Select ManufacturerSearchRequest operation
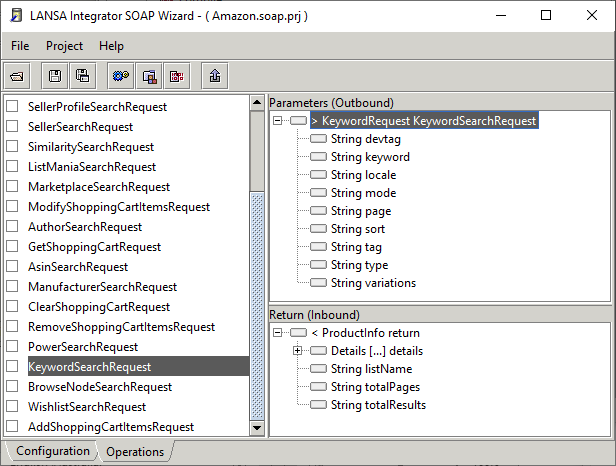Viewport: 616px width, 466px height. pos(103,287)
